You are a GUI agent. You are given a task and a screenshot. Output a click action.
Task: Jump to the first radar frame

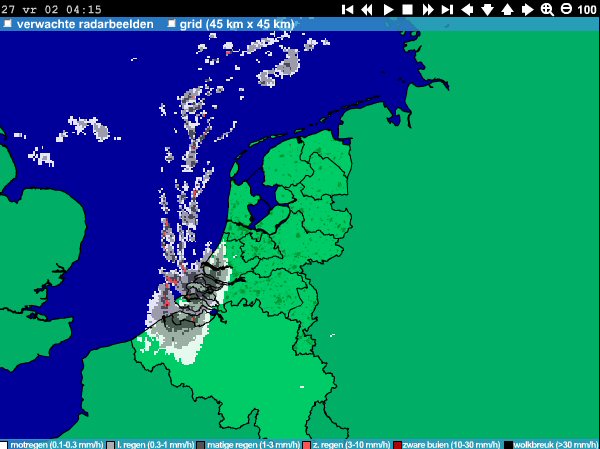point(347,9)
